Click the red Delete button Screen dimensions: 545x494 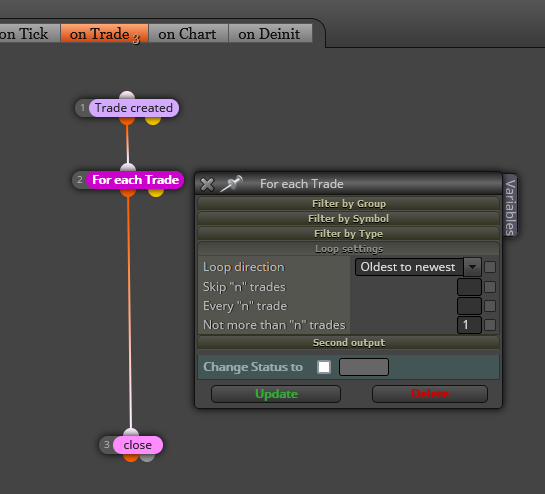[430, 394]
